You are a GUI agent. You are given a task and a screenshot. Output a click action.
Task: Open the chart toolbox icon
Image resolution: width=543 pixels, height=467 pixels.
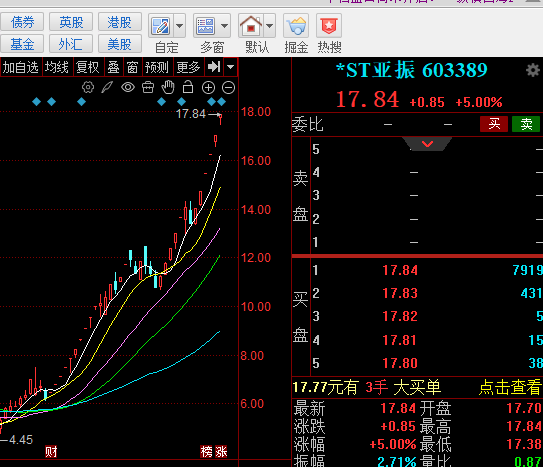(148, 87)
